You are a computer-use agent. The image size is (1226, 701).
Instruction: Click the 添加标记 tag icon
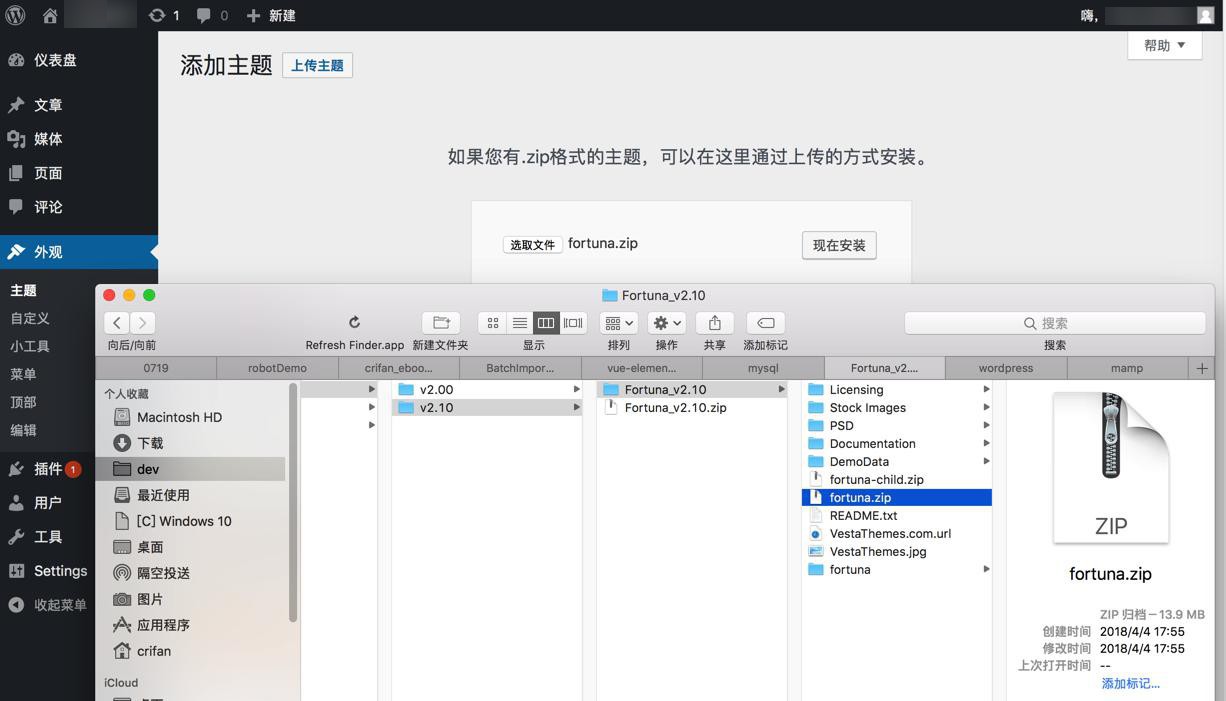tap(765, 323)
